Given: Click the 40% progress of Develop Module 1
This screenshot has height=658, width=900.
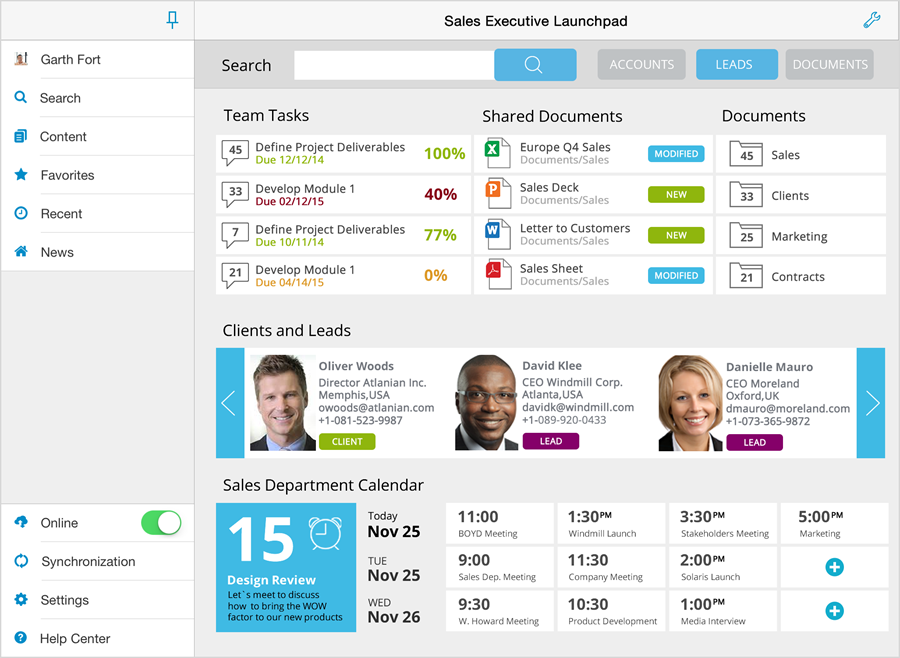Looking at the screenshot, I should [440, 195].
